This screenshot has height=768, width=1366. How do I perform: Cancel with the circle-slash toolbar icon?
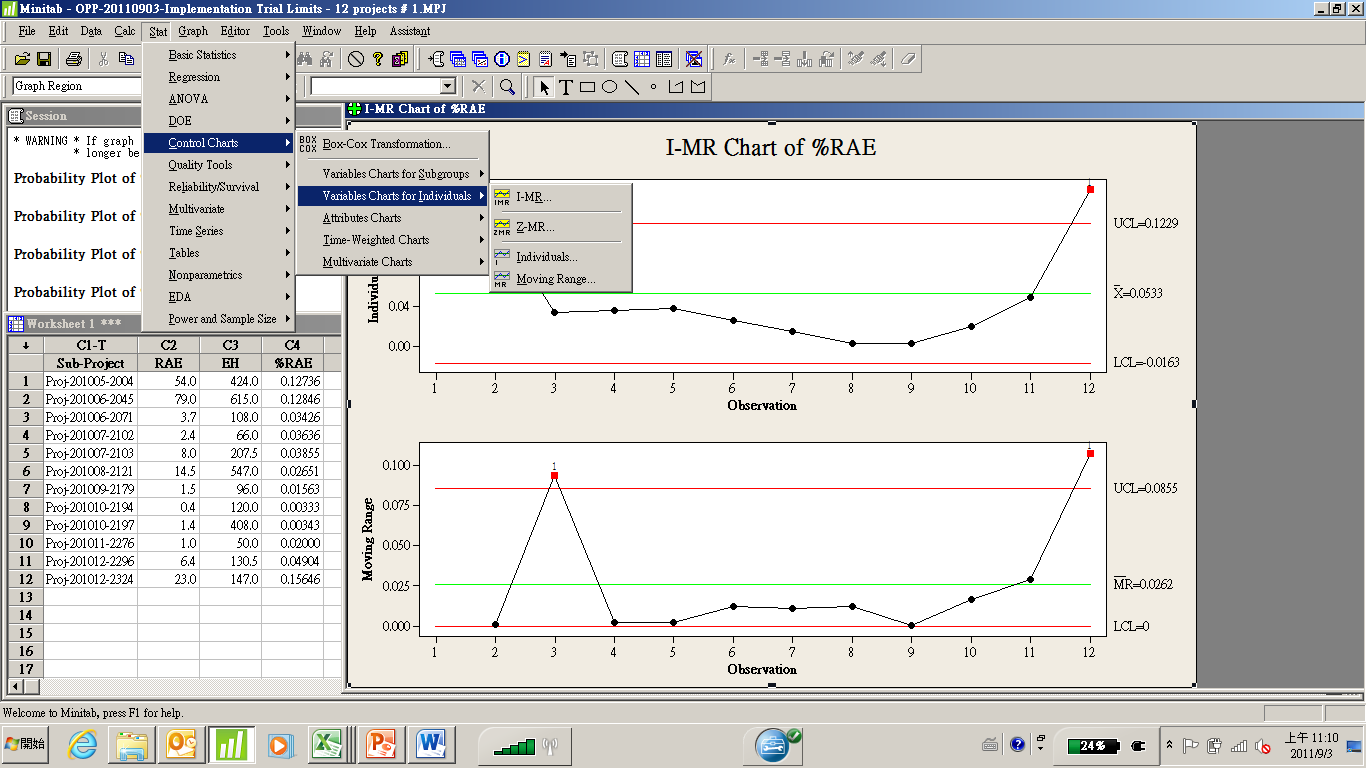pos(356,59)
